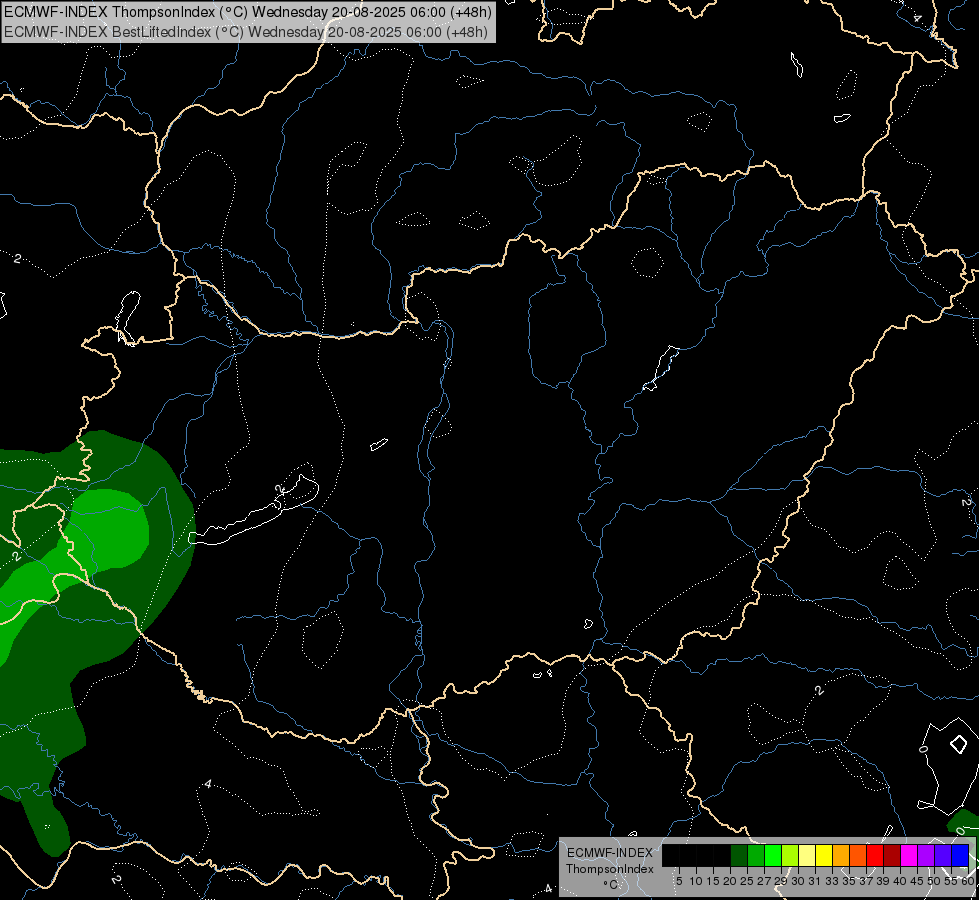Click the bright green 27–29 legend swatch
This screenshot has width=979, height=900.
[773, 855]
